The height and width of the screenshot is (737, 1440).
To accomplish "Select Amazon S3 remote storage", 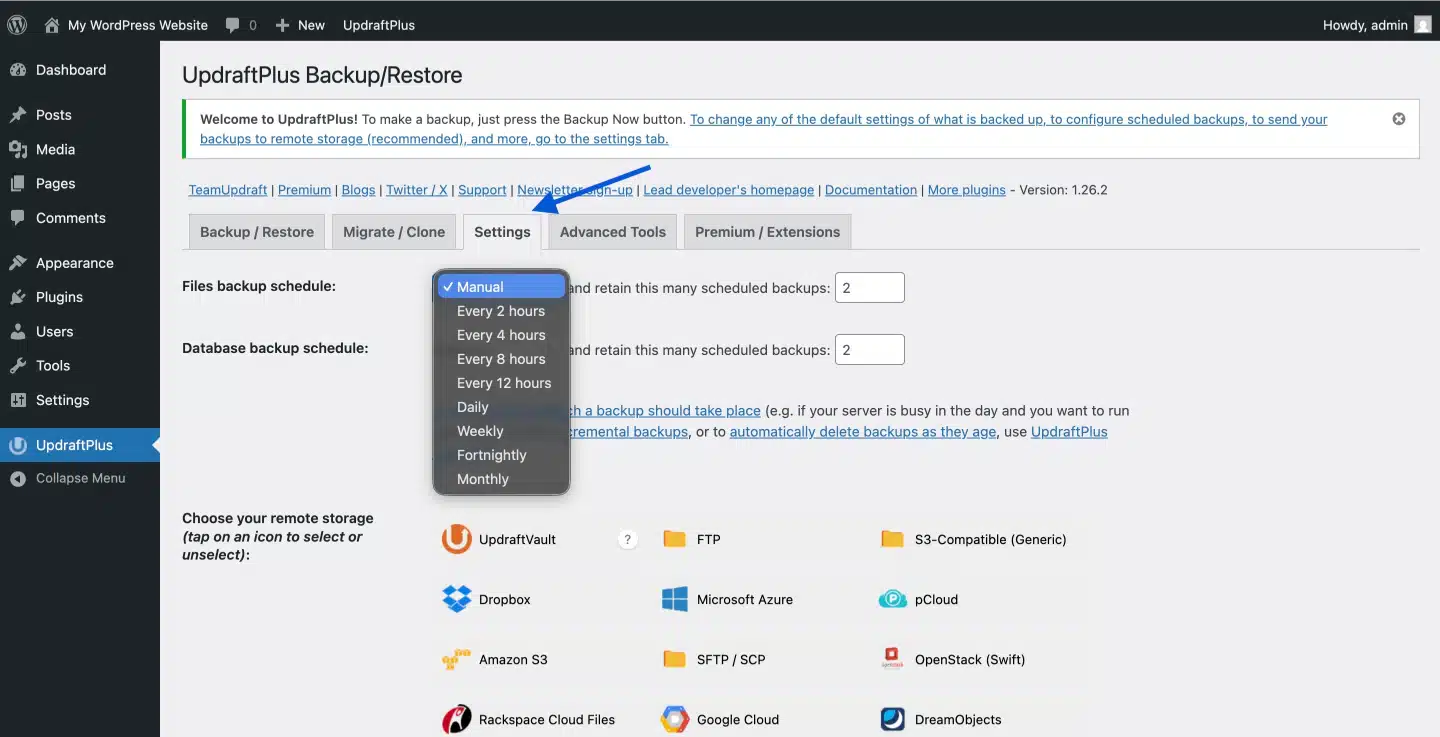I will (x=495, y=659).
